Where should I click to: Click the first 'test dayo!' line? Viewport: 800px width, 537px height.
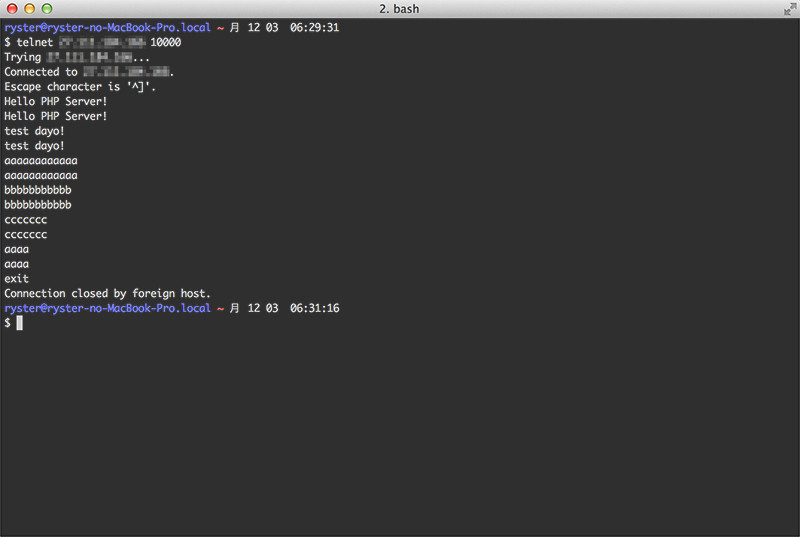34,131
